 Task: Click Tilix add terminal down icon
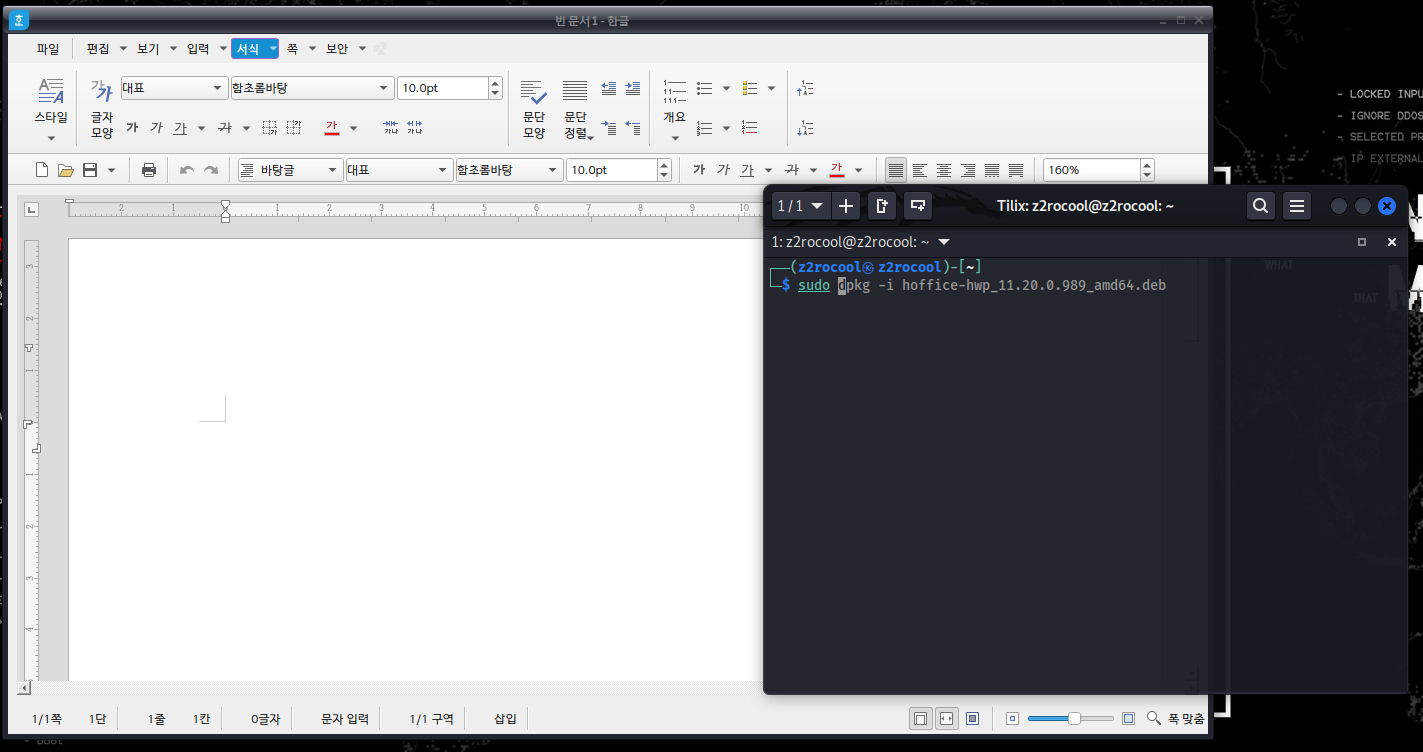(918, 206)
